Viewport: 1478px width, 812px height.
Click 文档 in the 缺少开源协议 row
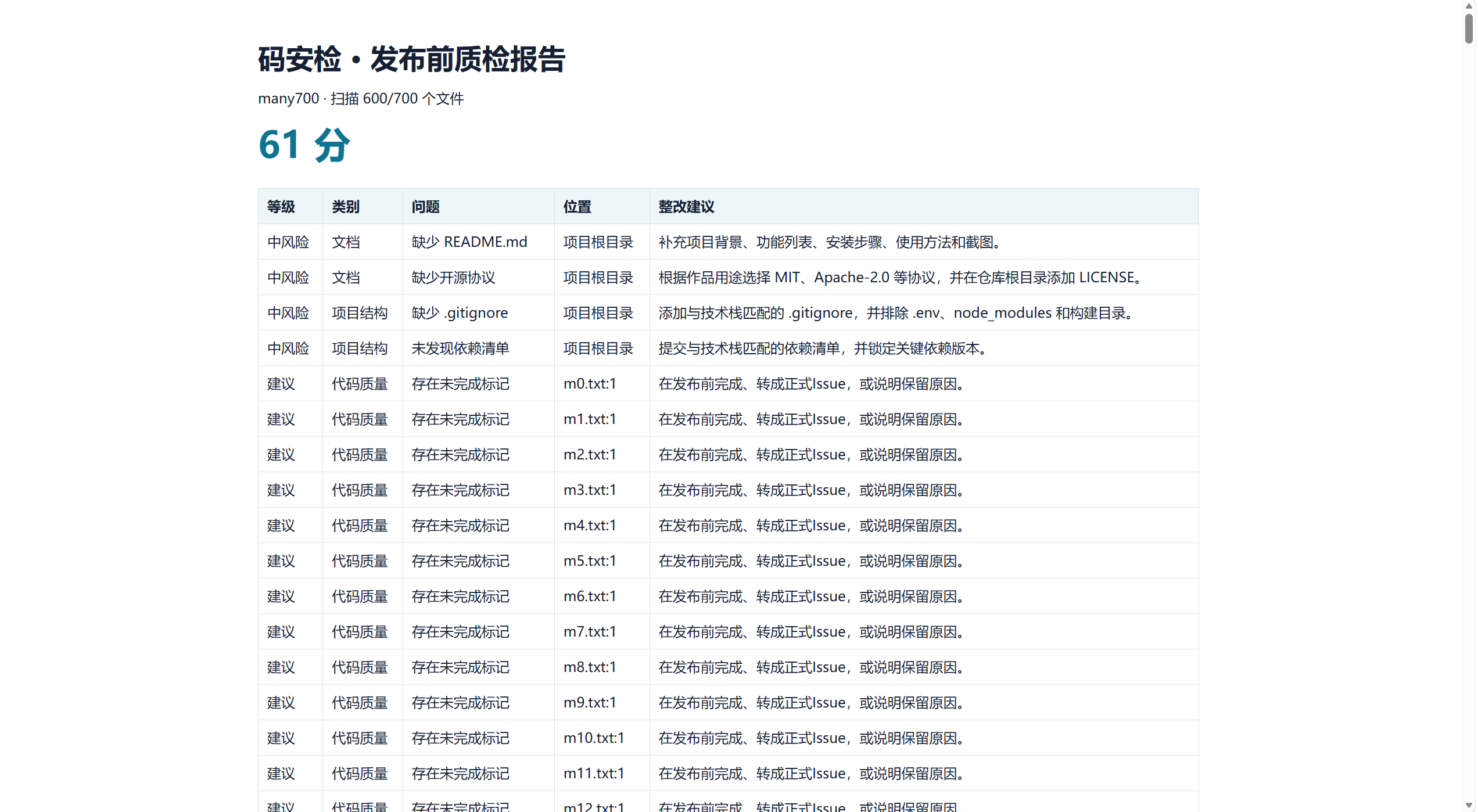tap(346, 278)
